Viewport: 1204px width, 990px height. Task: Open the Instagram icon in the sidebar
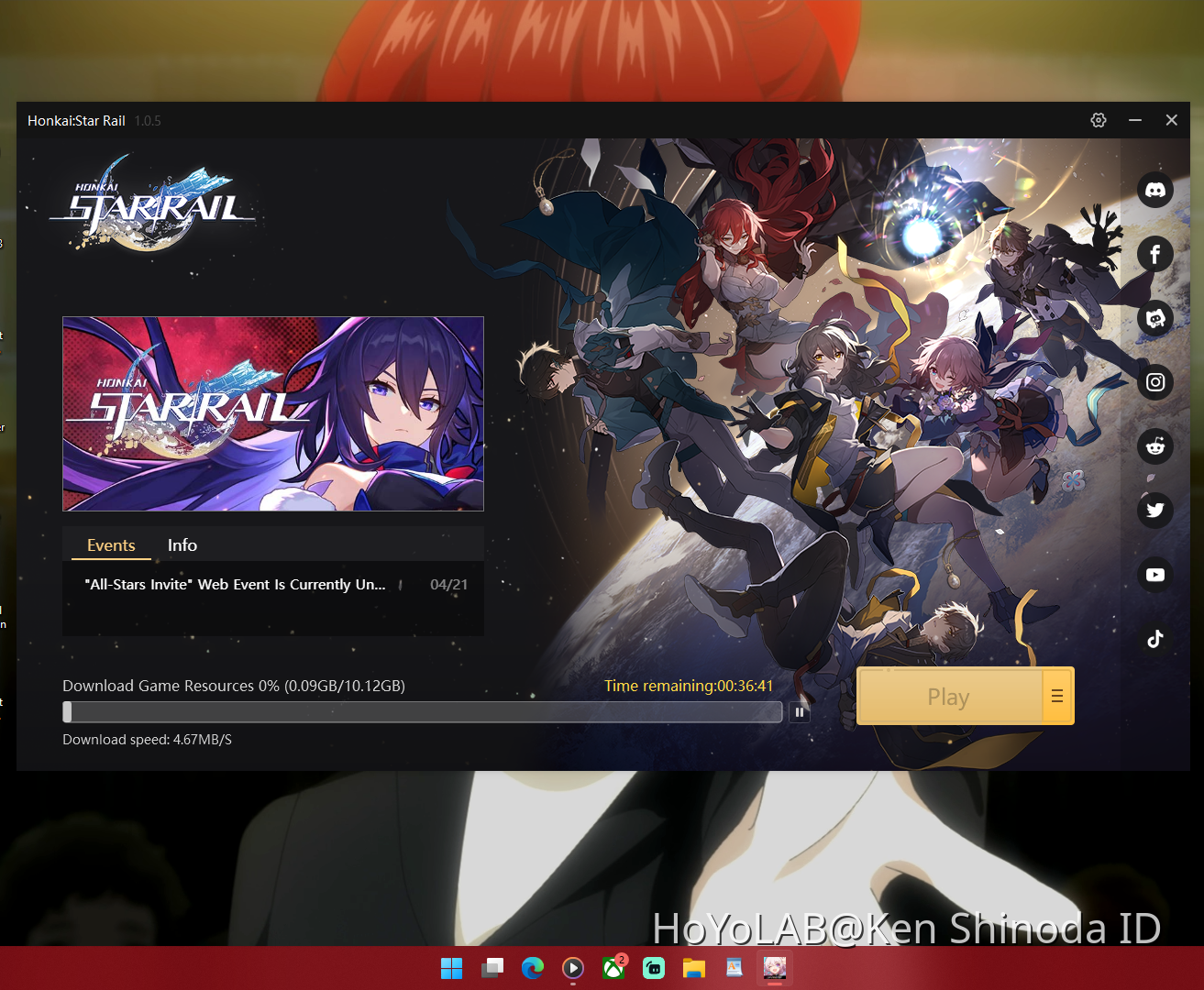click(x=1154, y=382)
